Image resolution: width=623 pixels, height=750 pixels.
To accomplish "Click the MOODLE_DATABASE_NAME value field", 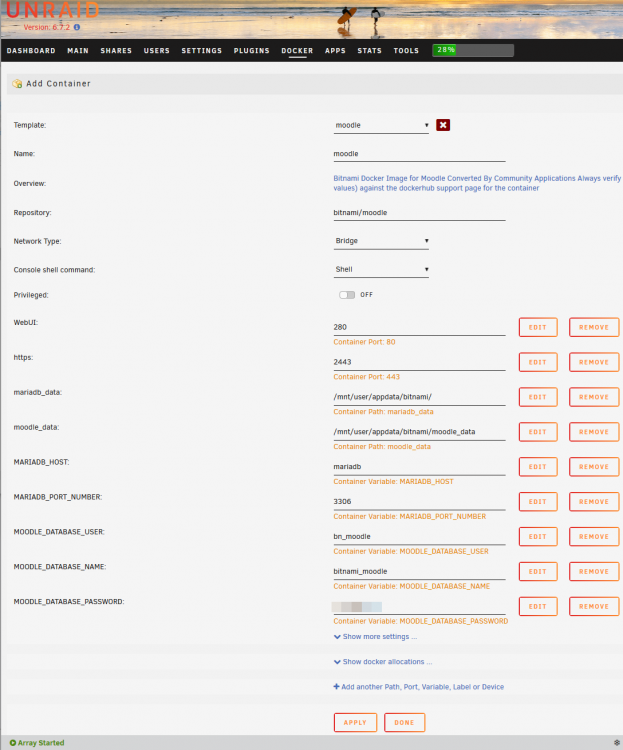I will [419, 572].
